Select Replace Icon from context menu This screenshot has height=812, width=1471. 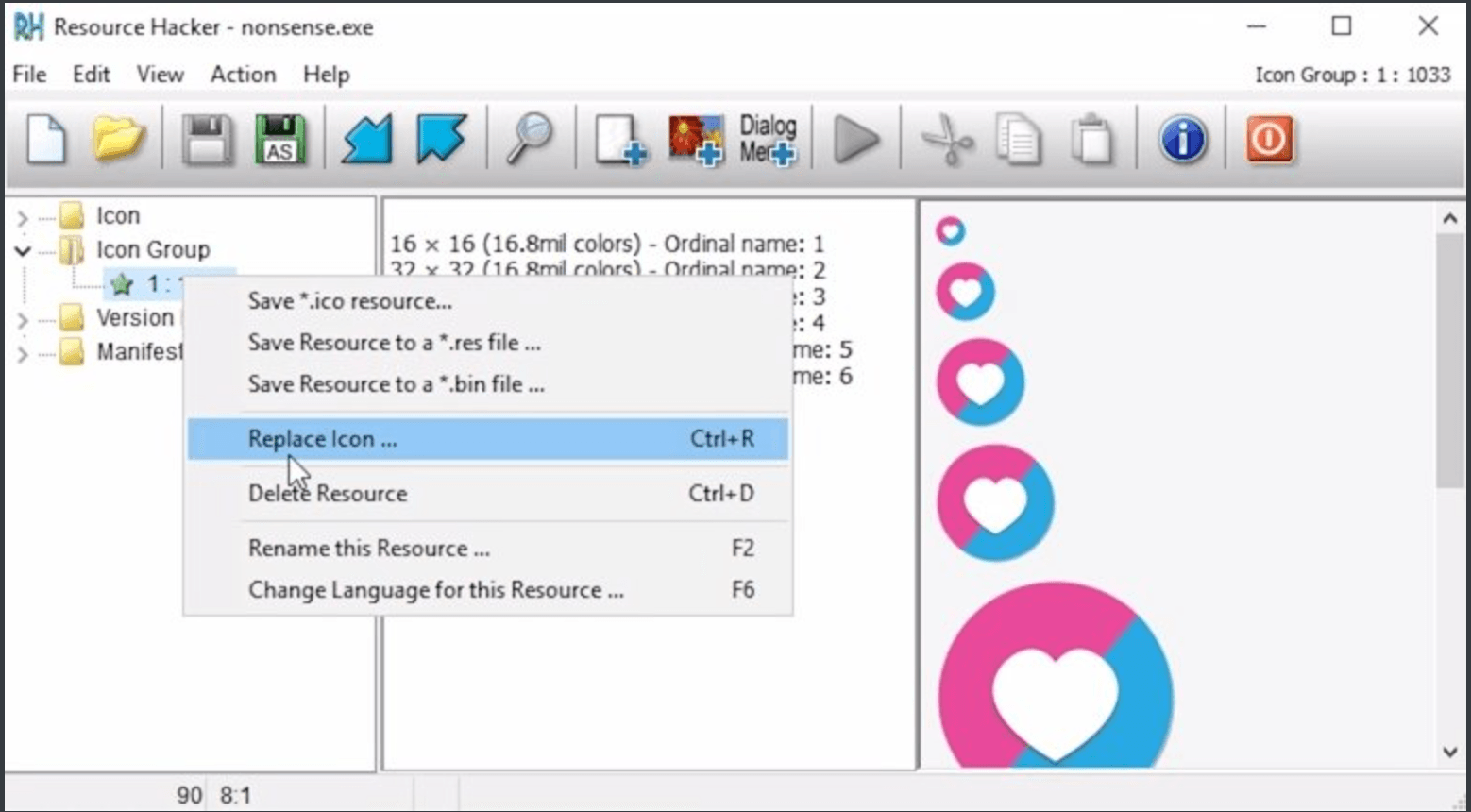click(x=322, y=439)
